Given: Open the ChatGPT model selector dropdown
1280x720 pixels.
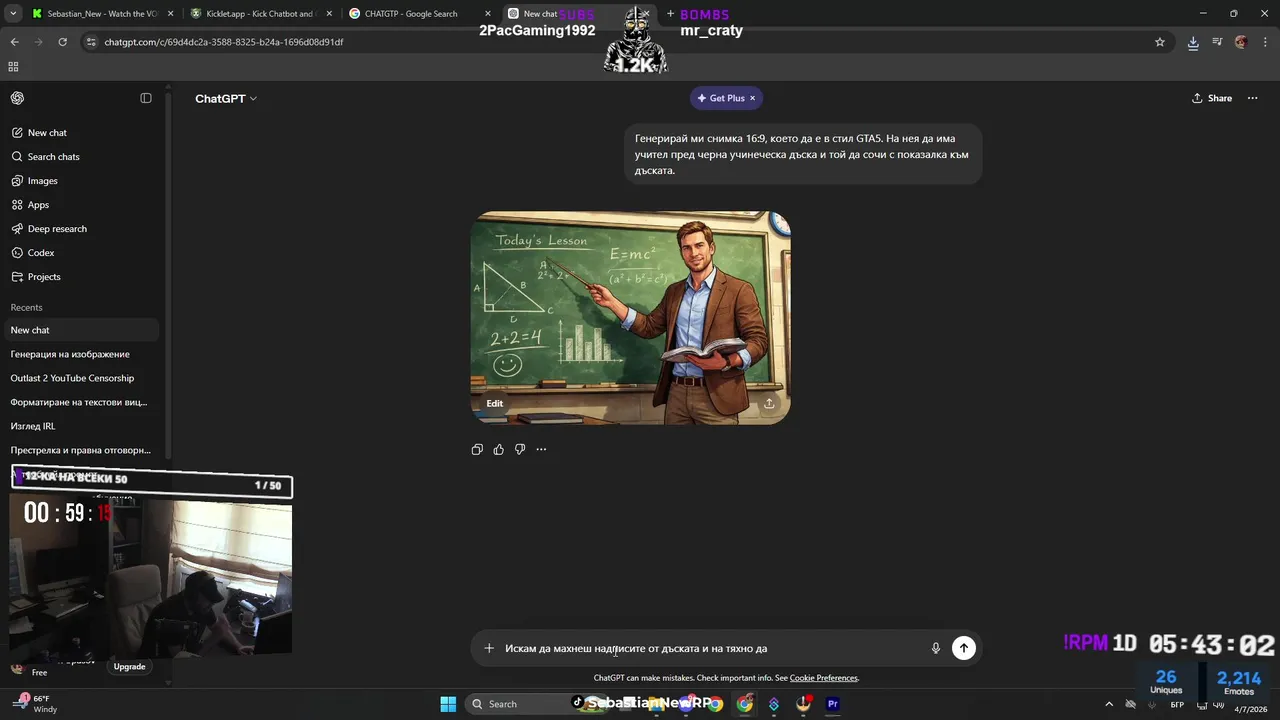Looking at the screenshot, I should coord(226,98).
